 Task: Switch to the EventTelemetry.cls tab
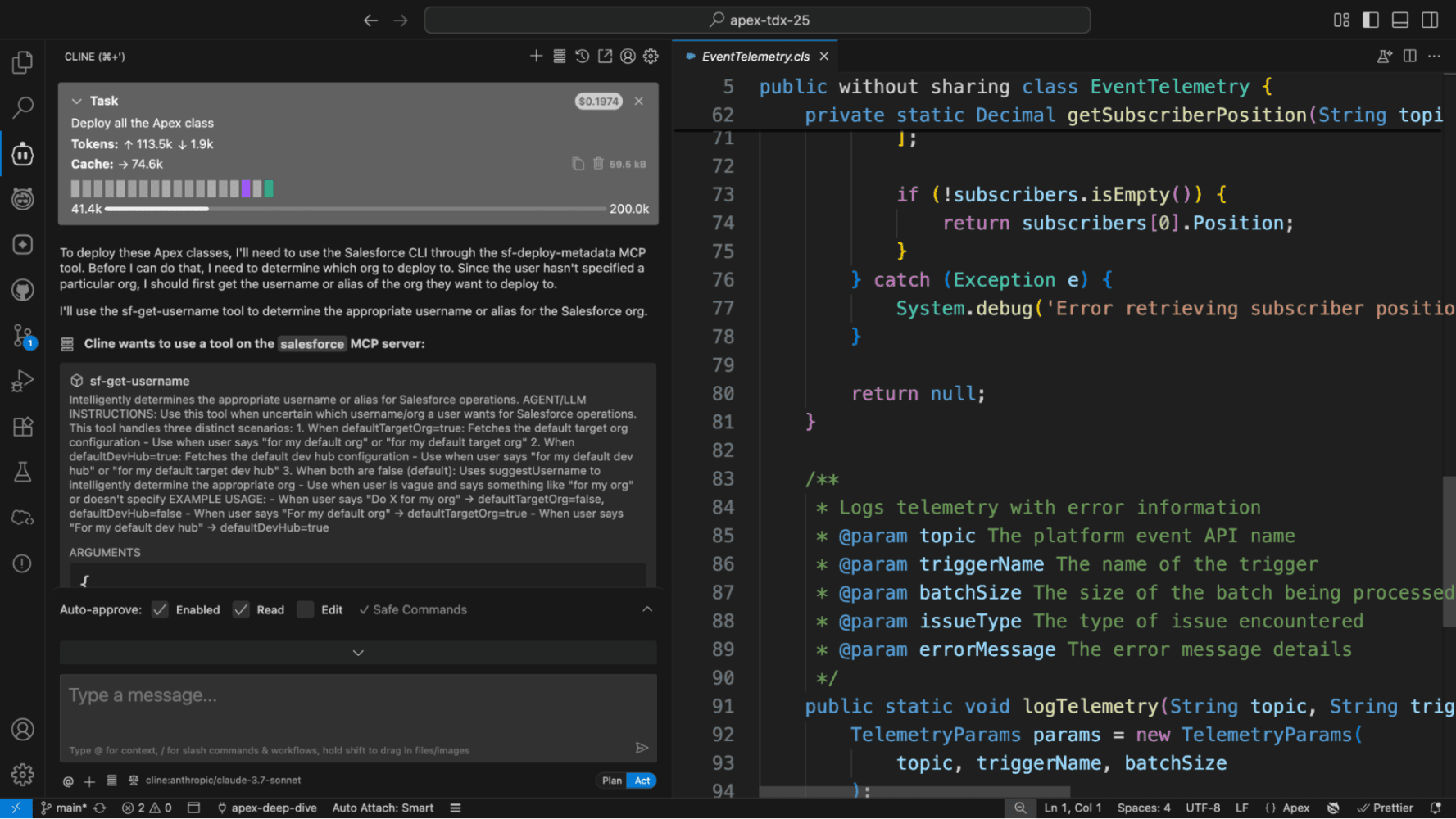pos(754,56)
